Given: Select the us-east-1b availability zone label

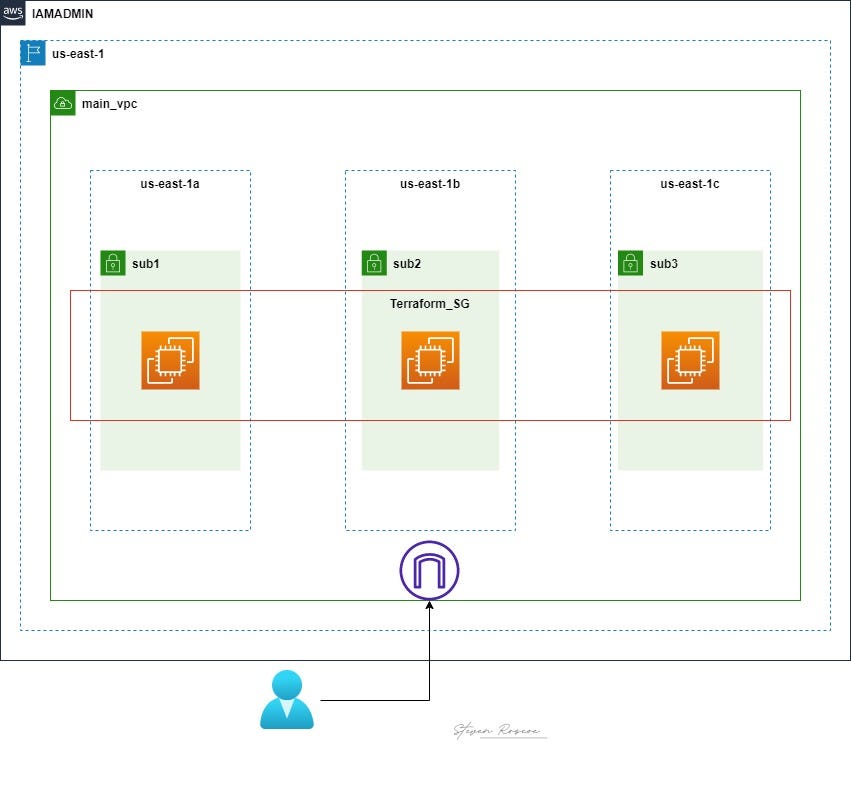Looking at the screenshot, I should coord(429,183).
